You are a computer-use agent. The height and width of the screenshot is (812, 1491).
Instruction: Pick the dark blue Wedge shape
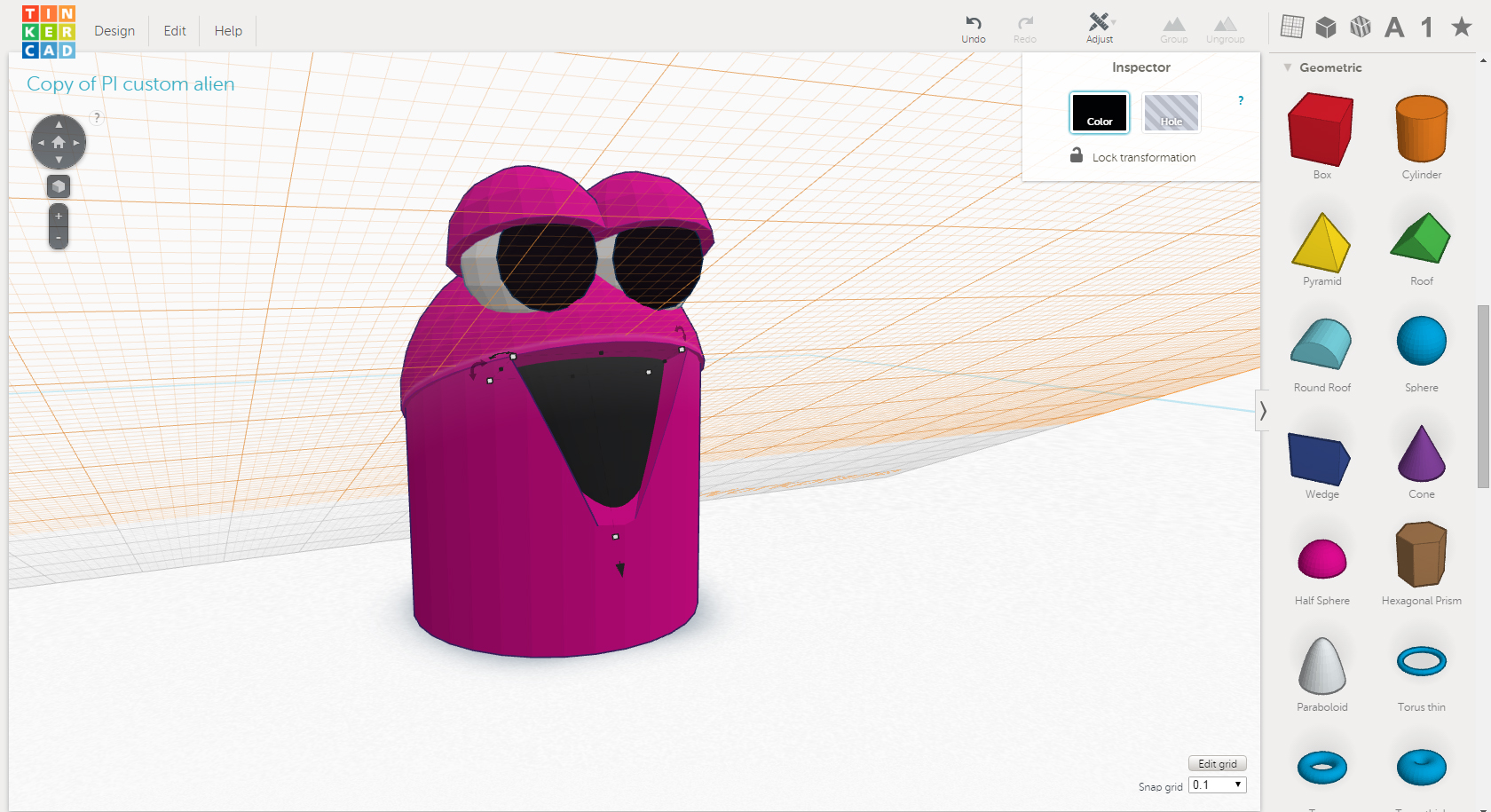[1320, 459]
